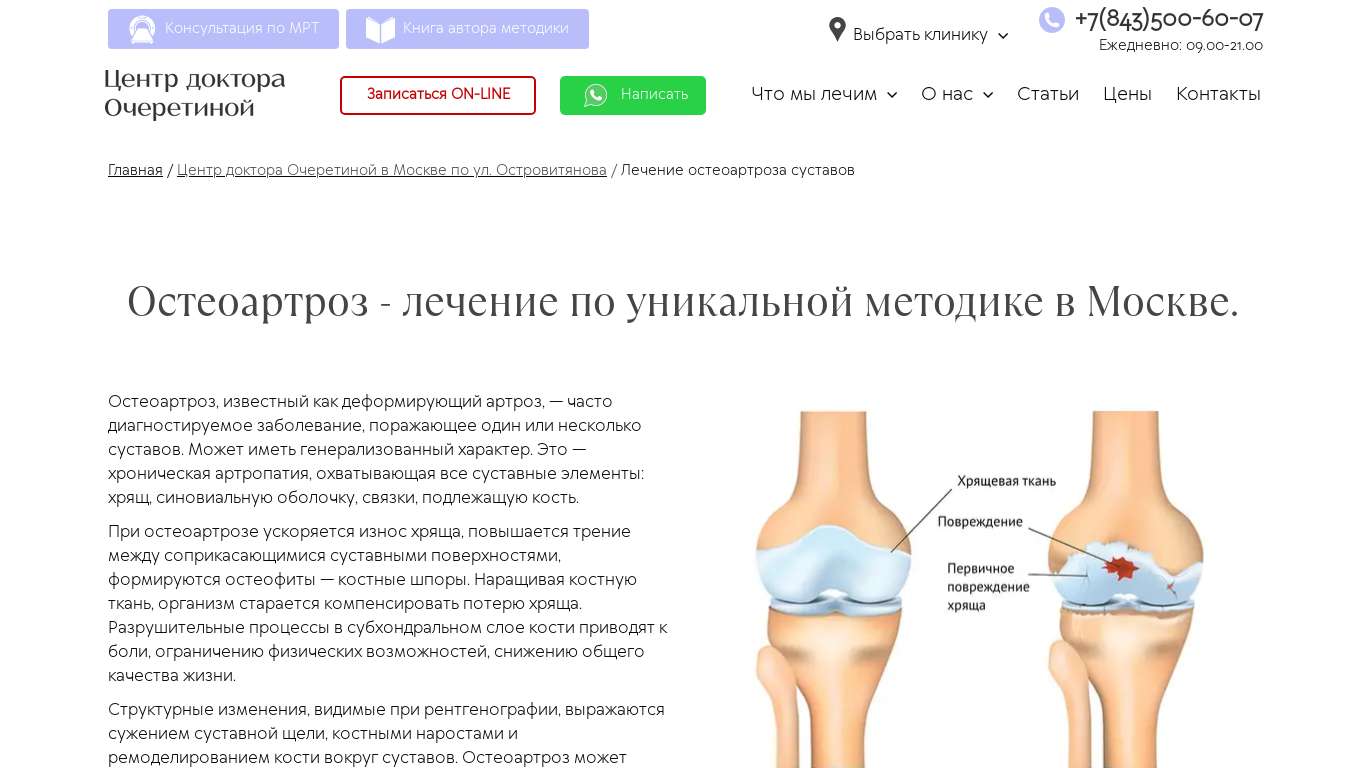Open the Консультация по МРТ button
Image resolution: width=1366 pixels, height=768 pixels.
coord(223,29)
